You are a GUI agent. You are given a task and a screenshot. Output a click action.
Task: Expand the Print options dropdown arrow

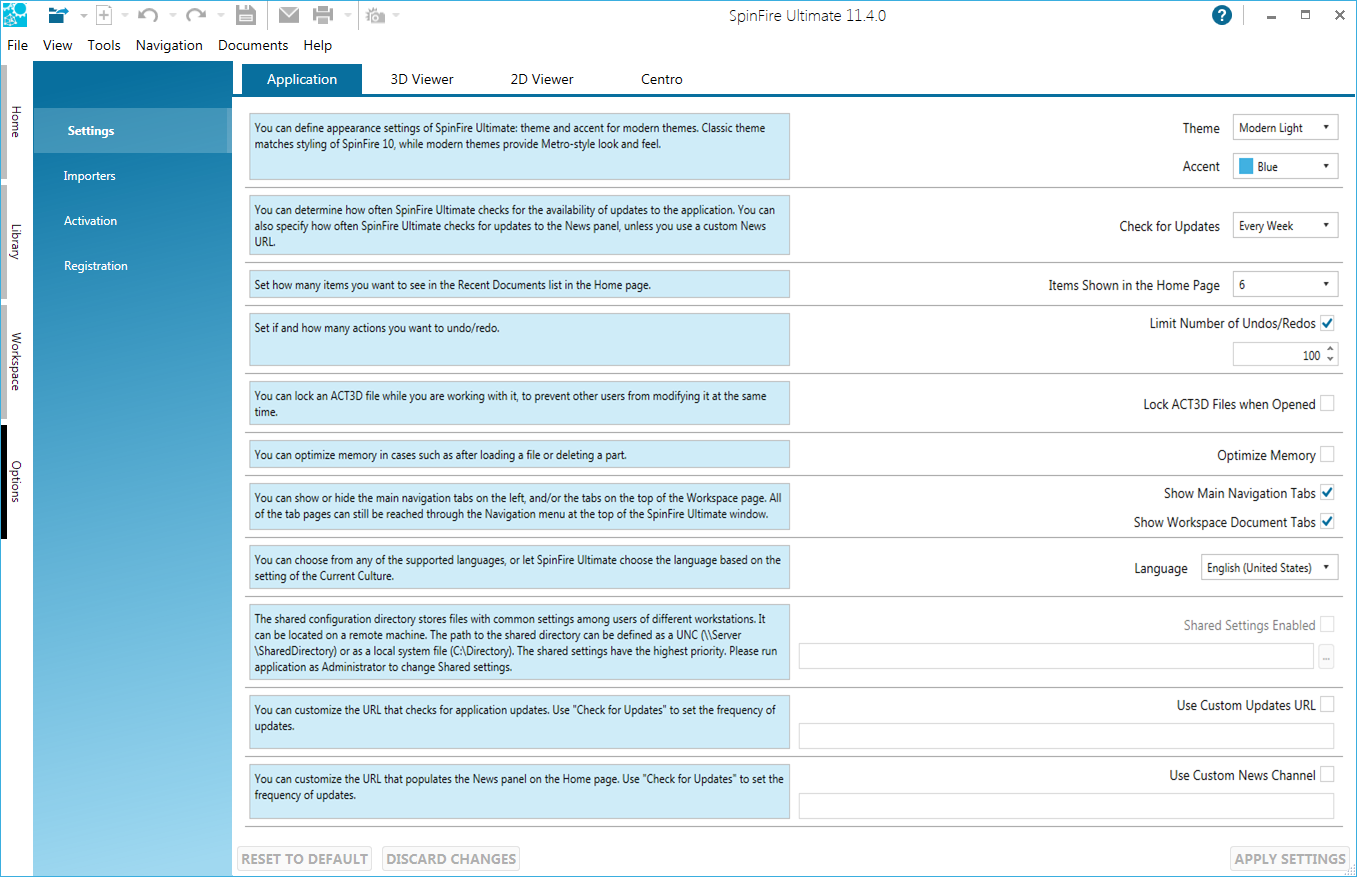pos(347,15)
